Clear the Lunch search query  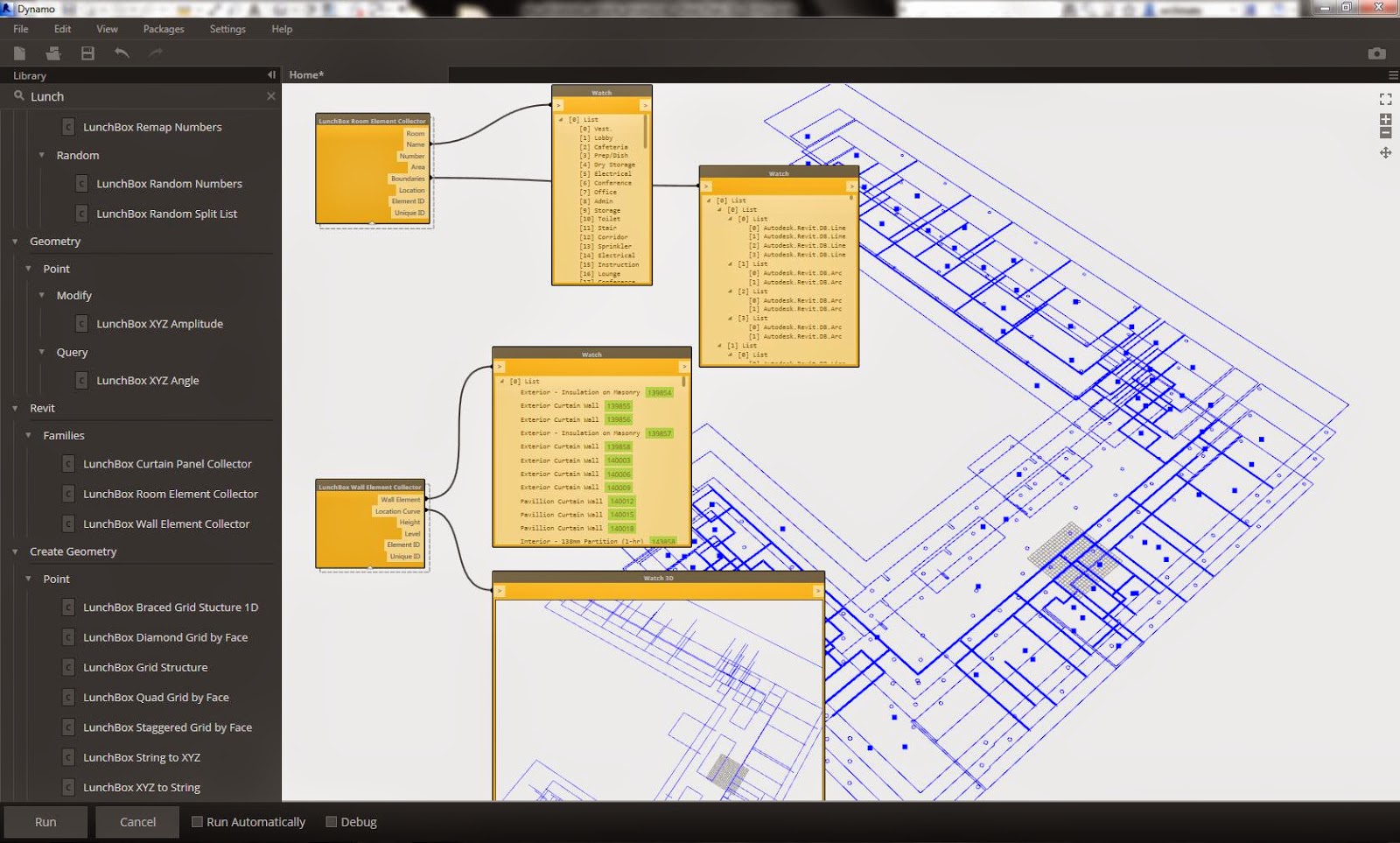click(x=270, y=96)
